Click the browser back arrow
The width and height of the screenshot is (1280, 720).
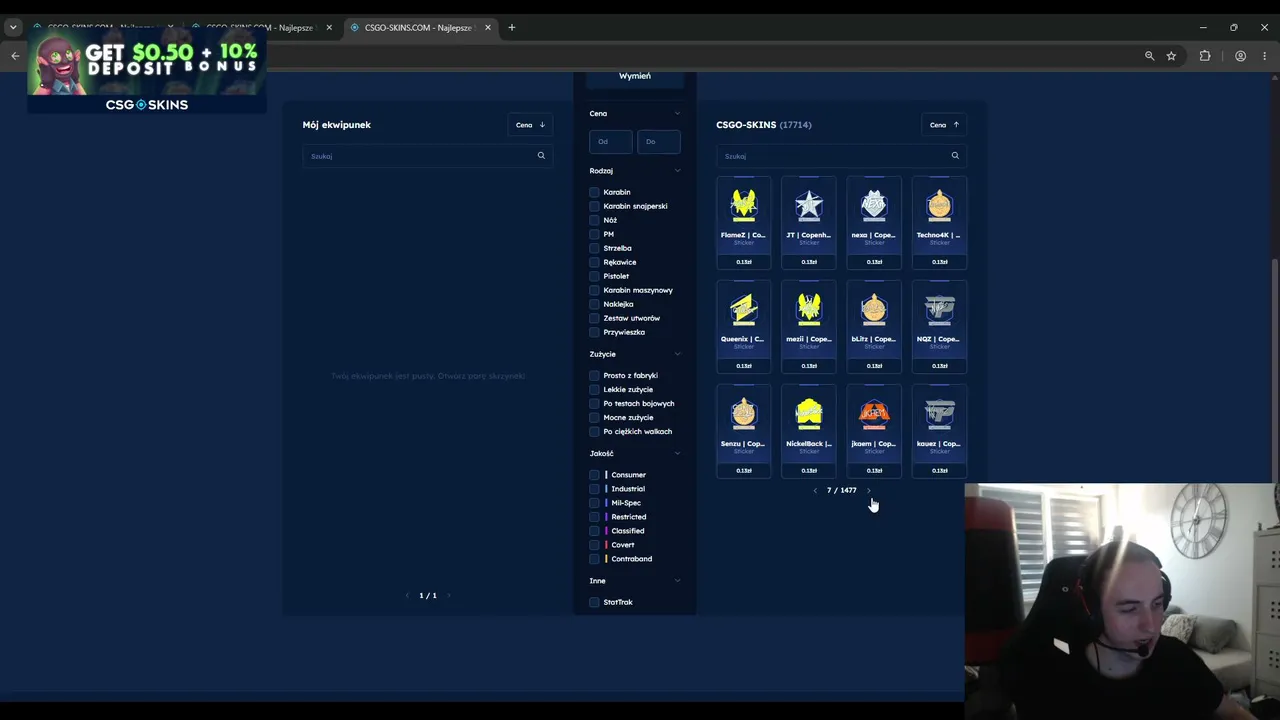(x=15, y=56)
